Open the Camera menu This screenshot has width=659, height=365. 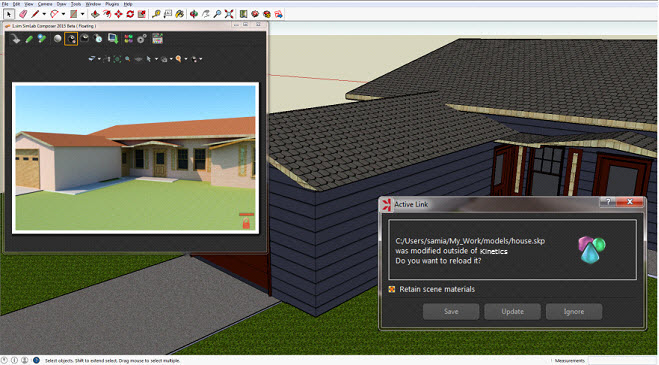[x=45, y=4]
